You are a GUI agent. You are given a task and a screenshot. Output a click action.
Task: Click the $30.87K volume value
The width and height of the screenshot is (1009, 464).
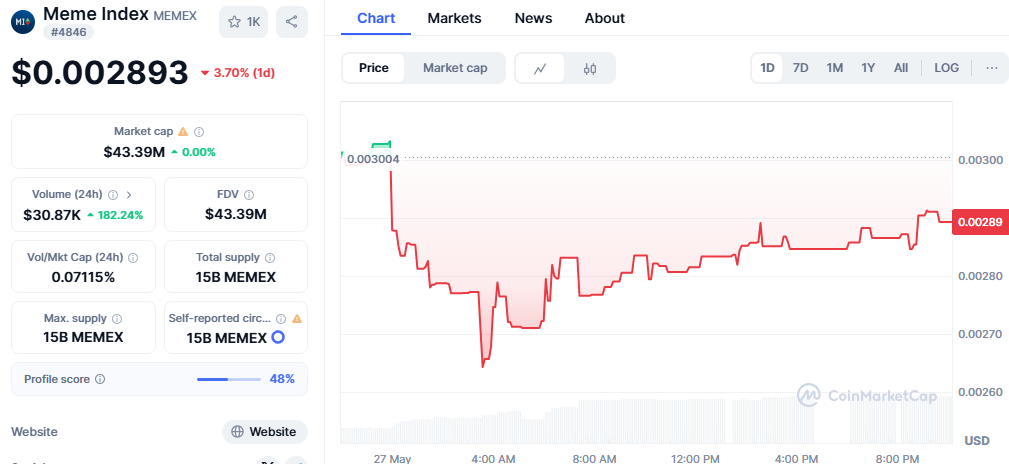point(52,216)
